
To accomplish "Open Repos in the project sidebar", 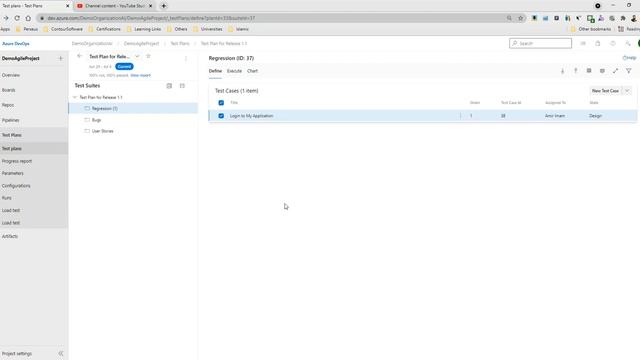I will click(x=8, y=105).
